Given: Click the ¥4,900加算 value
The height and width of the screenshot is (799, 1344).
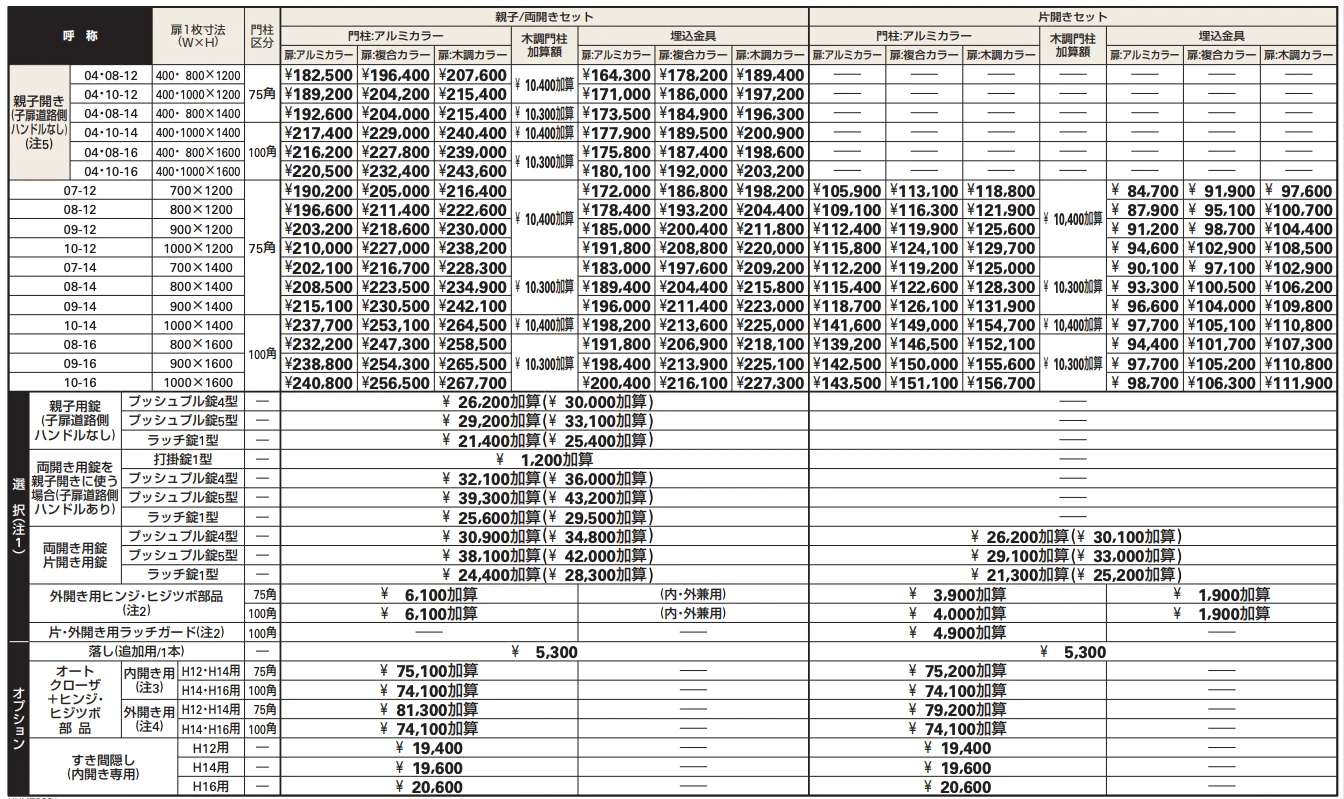Looking at the screenshot, I should (x=957, y=632).
